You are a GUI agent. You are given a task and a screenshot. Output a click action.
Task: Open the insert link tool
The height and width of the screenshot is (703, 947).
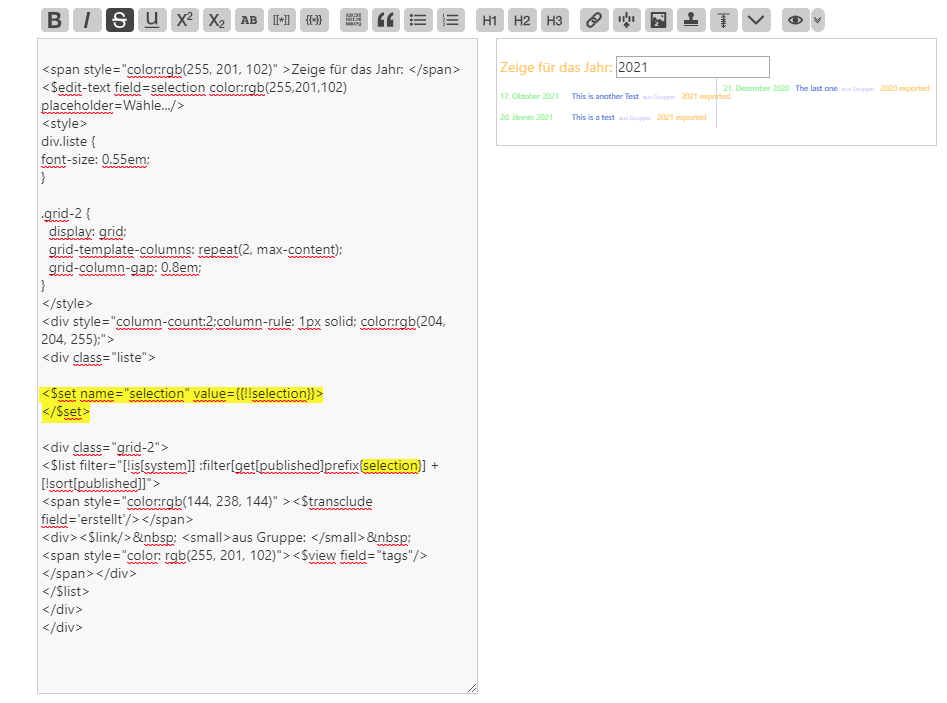(x=594, y=20)
